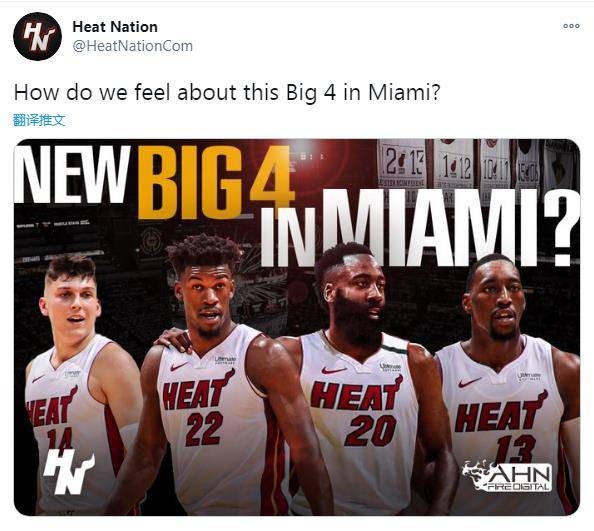Click jersey number 14 in the image
The height and width of the screenshot is (531, 594).
click(59, 439)
